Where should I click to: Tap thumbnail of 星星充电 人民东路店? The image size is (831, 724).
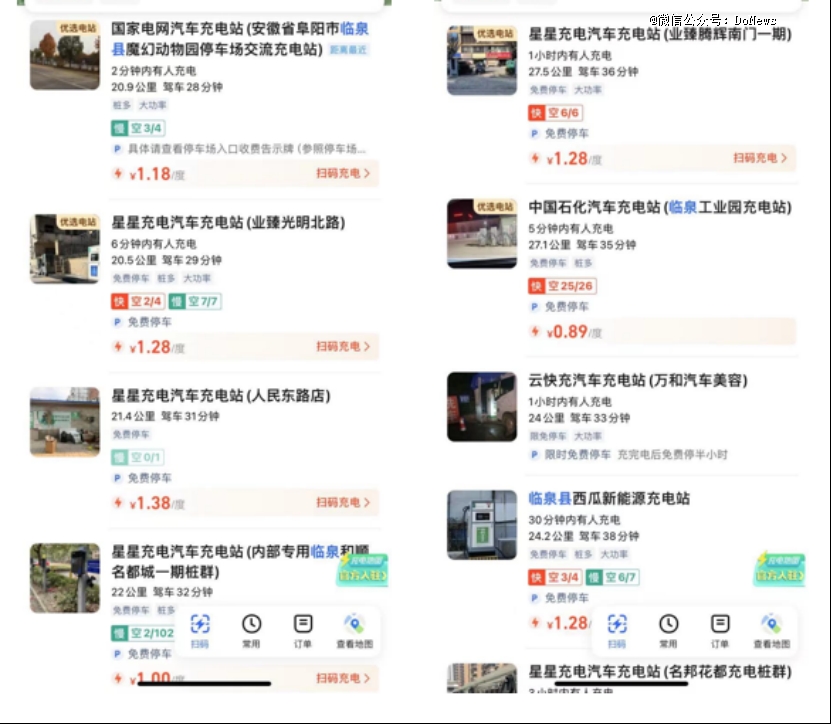tap(65, 422)
